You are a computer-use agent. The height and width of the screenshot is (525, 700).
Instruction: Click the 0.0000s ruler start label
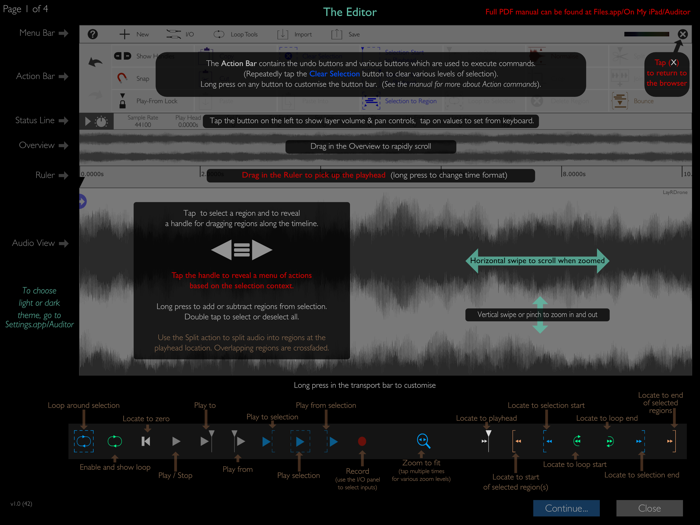92,174
